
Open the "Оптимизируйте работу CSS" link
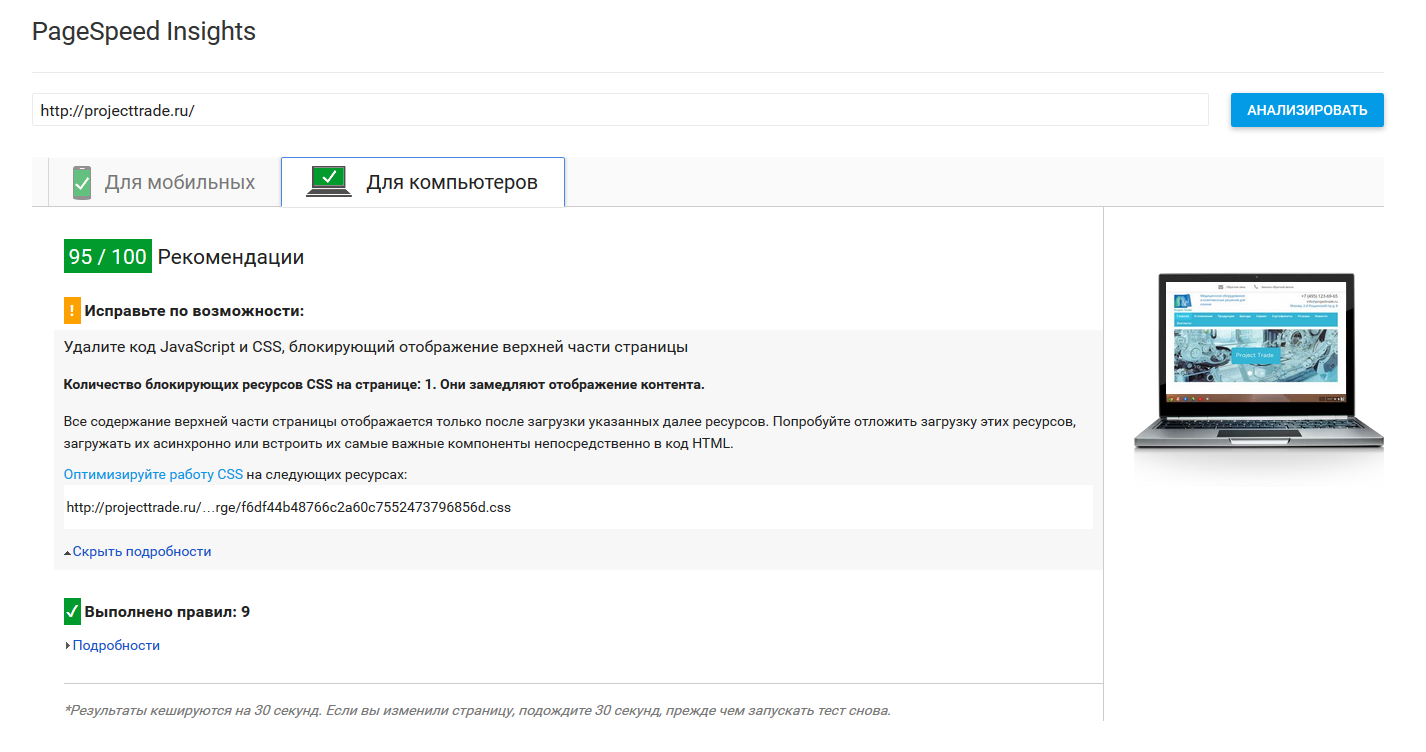(153, 474)
